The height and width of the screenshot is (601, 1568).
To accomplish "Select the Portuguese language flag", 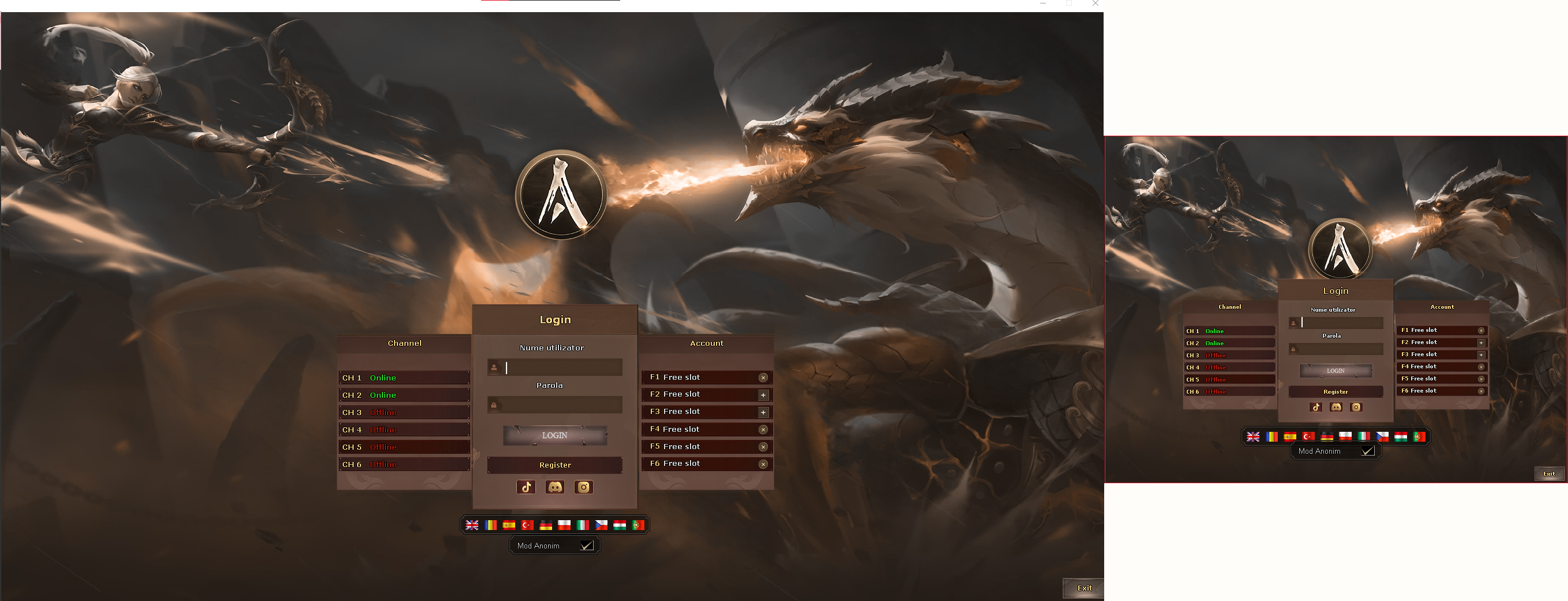I will point(638,525).
